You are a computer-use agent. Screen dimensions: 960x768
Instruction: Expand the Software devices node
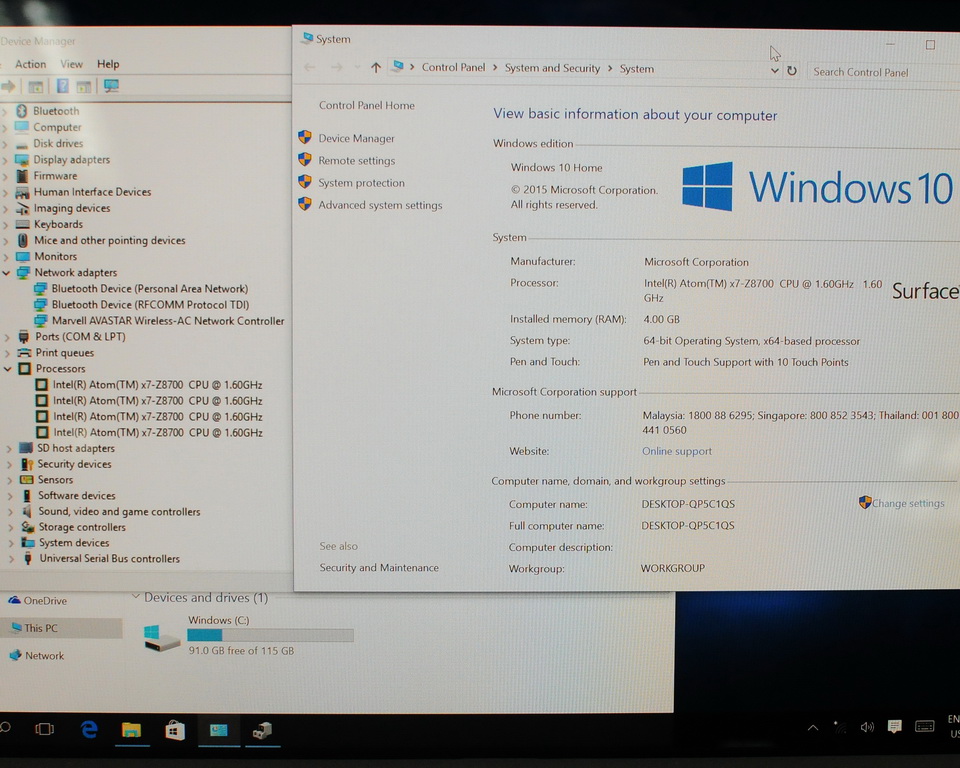(x=10, y=495)
